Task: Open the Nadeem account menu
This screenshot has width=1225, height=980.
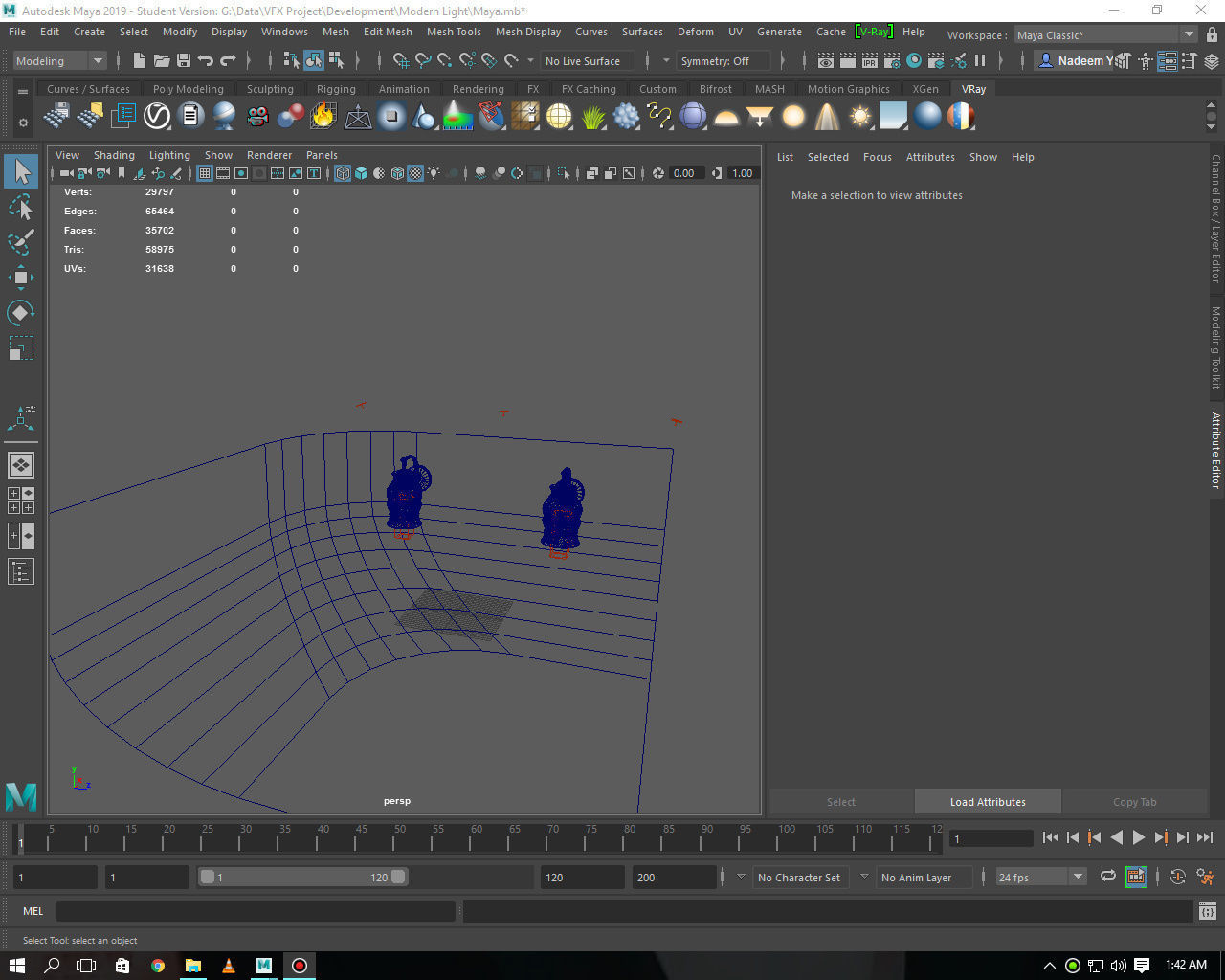Action: pos(1075,60)
